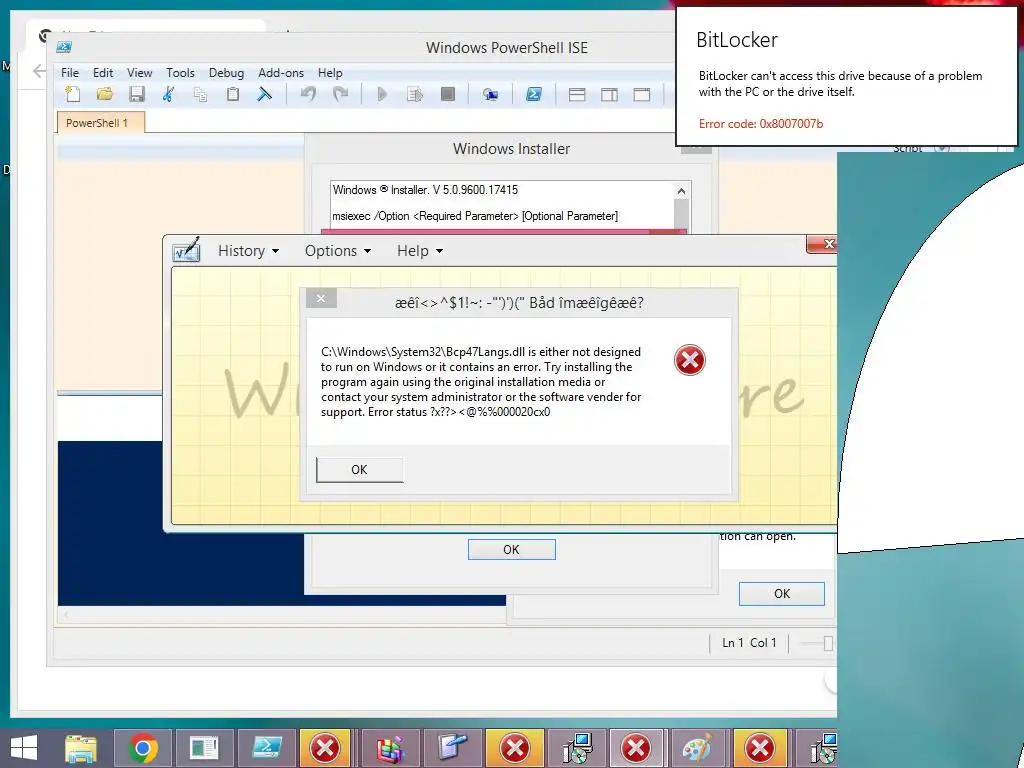
Task: Click the WinRAR taskbar icon
Action: [391, 748]
